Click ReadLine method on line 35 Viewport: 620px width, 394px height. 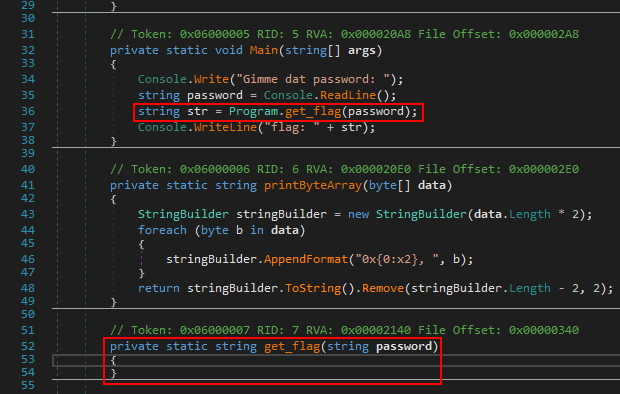[x=348, y=96]
